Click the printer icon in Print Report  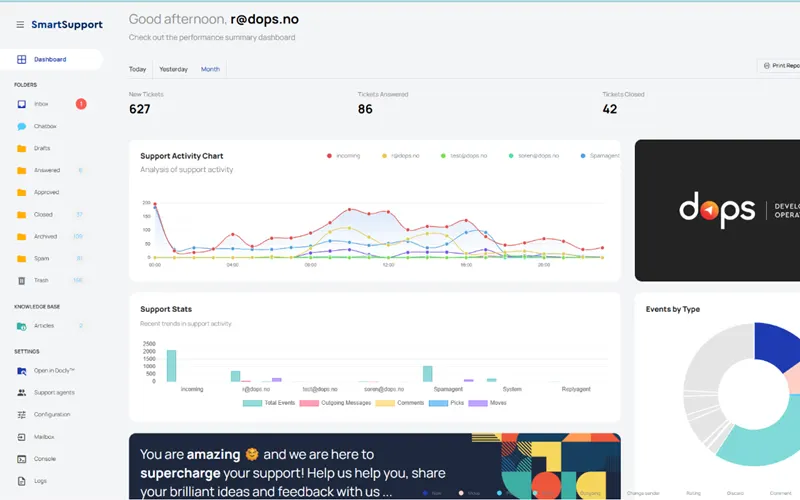click(766, 66)
